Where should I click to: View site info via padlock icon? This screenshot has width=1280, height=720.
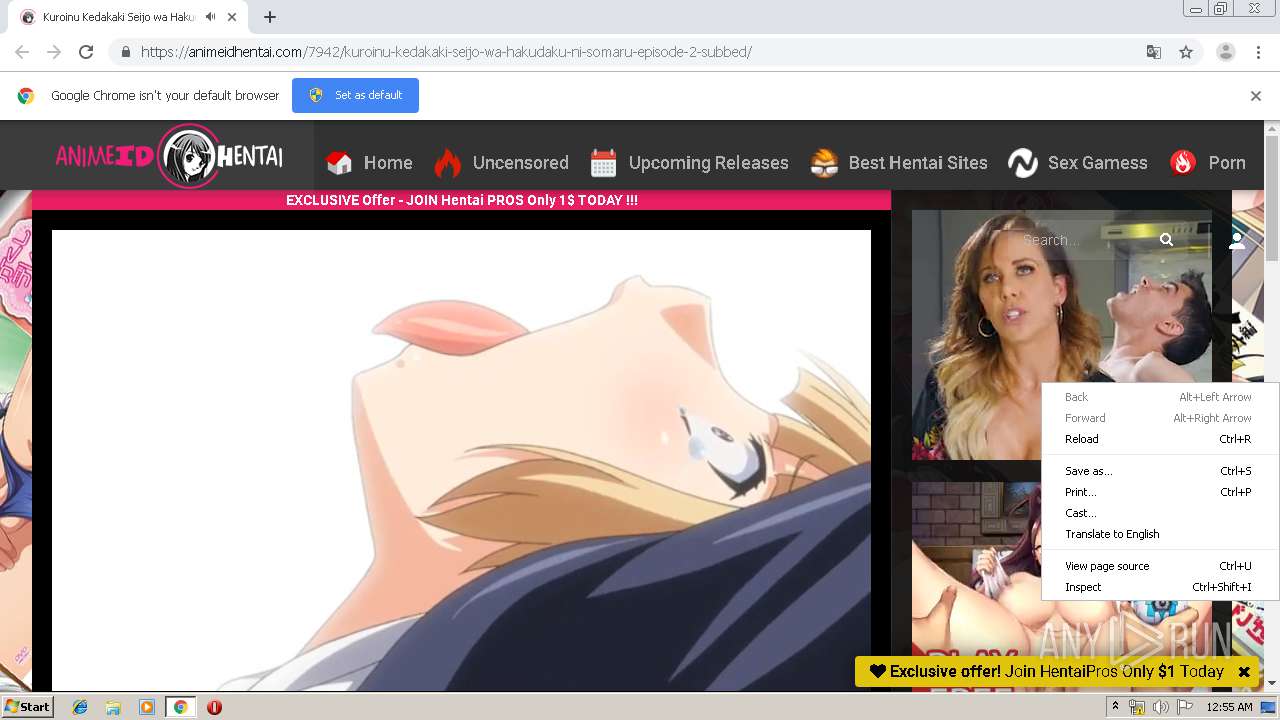click(125, 52)
